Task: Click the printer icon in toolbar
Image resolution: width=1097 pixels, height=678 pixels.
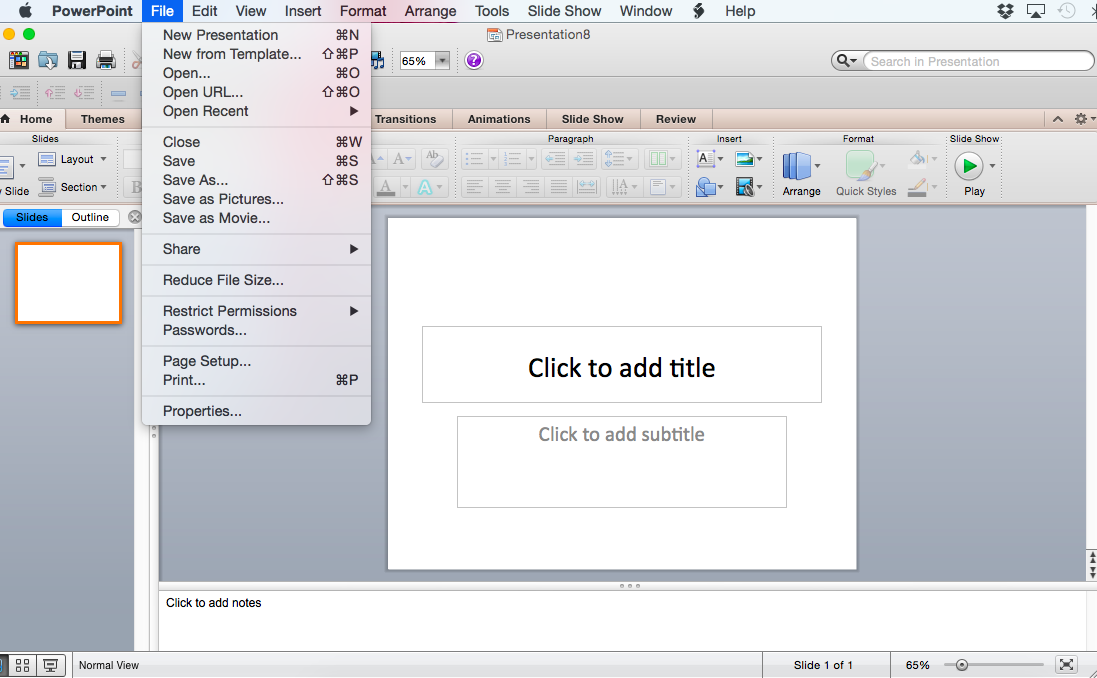Action: 106,60
